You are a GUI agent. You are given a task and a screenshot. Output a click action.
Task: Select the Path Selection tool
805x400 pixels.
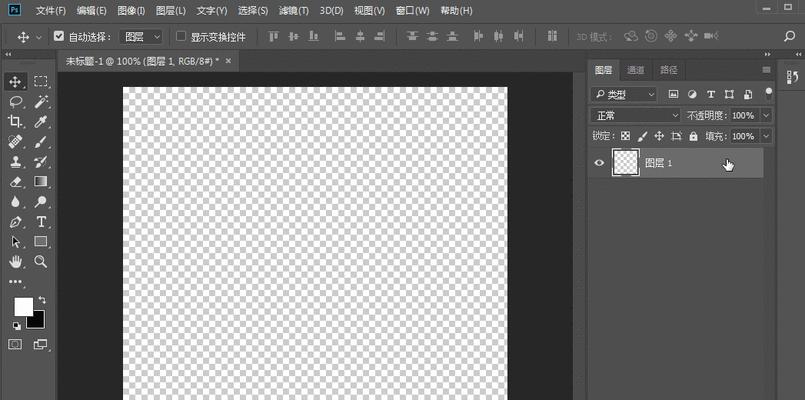click(x=15, y=242)
